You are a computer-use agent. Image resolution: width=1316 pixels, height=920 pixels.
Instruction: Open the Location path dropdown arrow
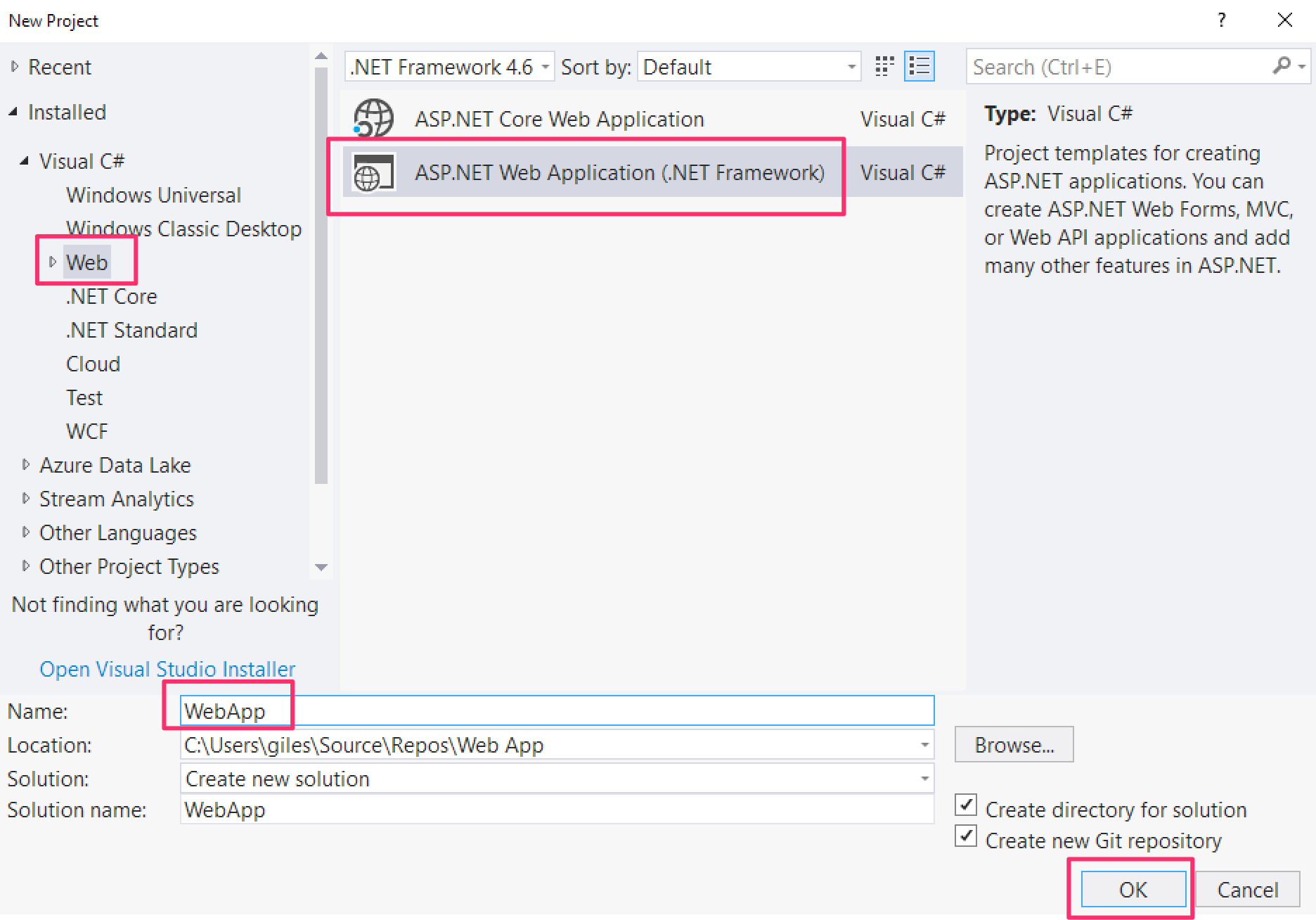coord(924,745)
